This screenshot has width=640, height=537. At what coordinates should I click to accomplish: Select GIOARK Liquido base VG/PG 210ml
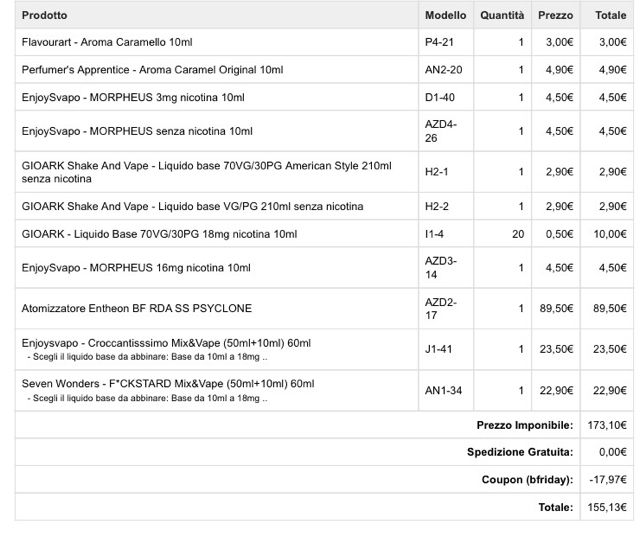(192, 206)
